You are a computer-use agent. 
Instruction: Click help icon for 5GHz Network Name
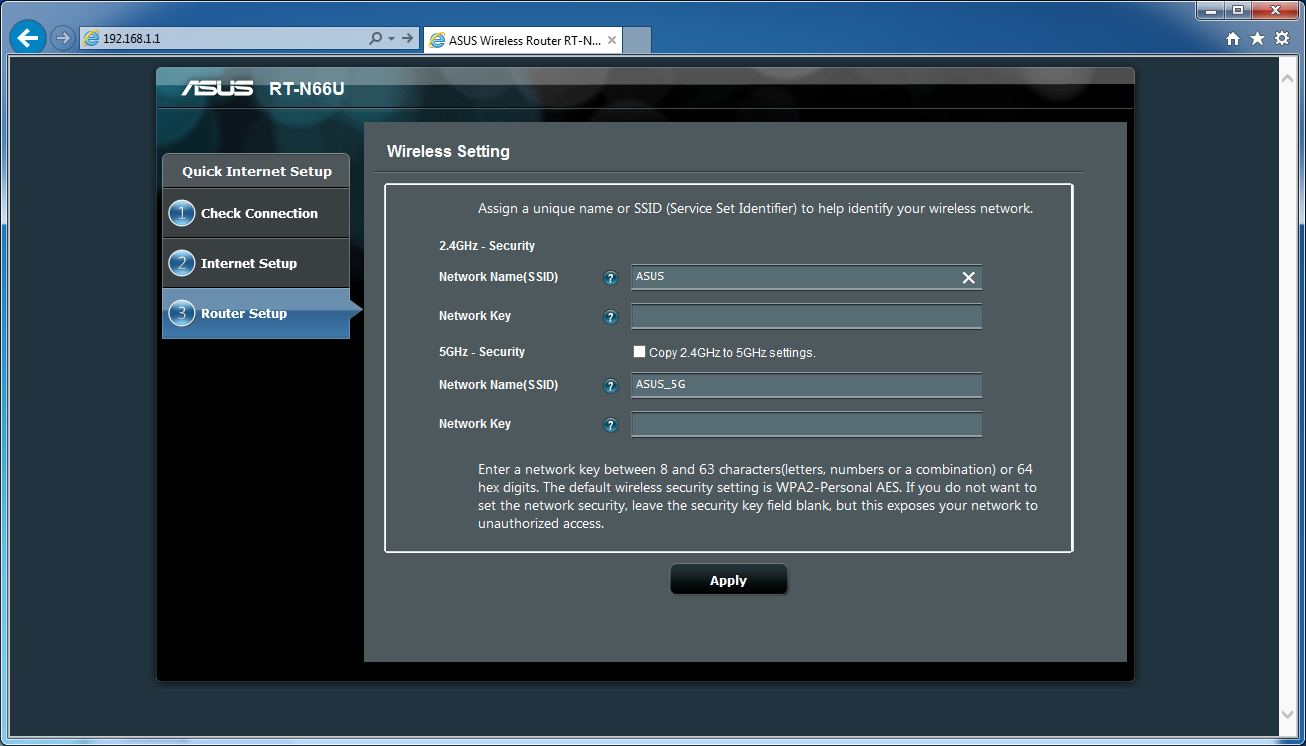pos(611,386)
